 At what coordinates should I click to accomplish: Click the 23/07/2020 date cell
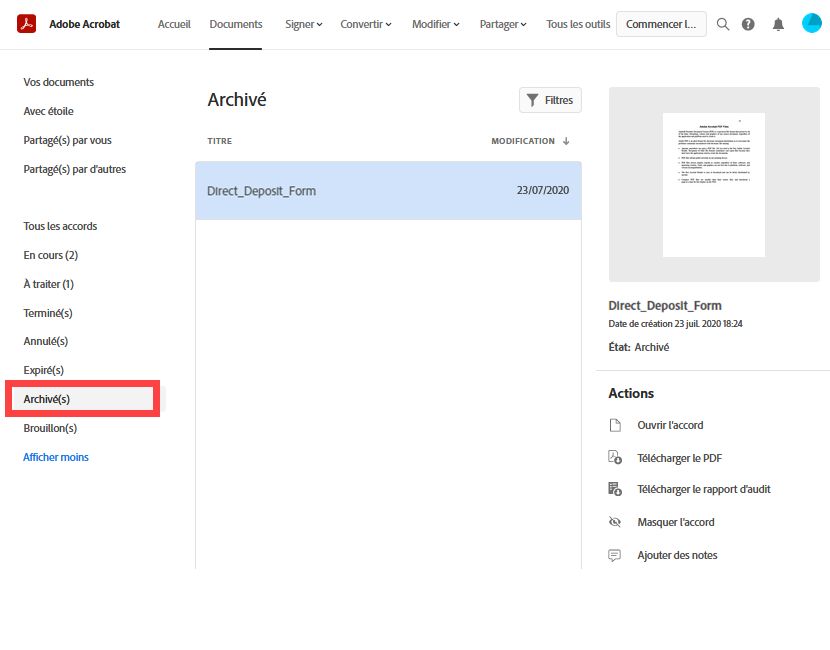[x=543, y=191]
